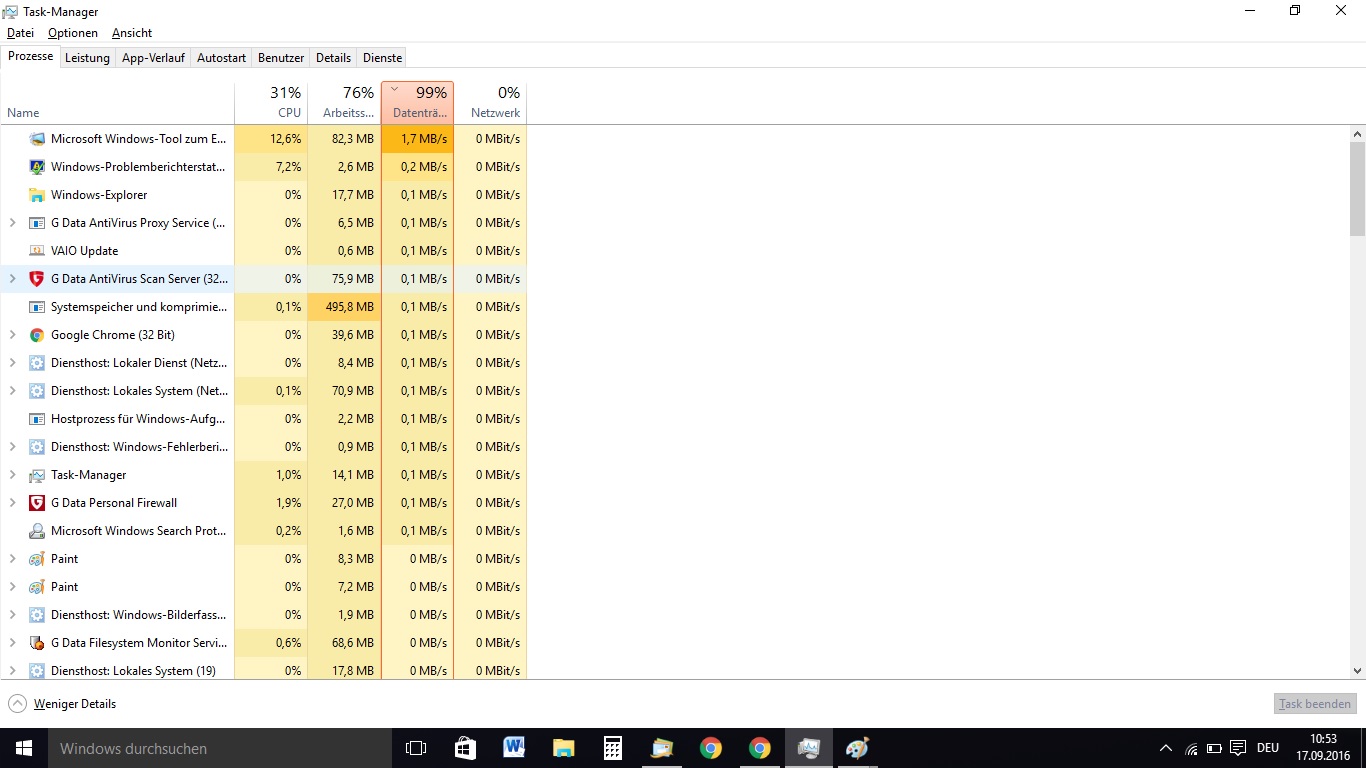Image resolution: width=1366 pixels, height=768 pixels.
Task: Click the scrollbar up arrow
Action: point(1357,133)
